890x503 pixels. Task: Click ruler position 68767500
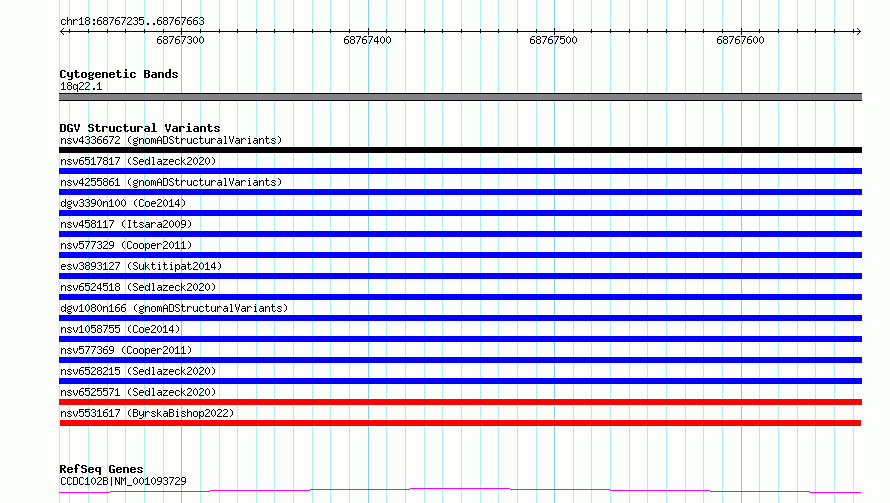[x=553, y=40]
